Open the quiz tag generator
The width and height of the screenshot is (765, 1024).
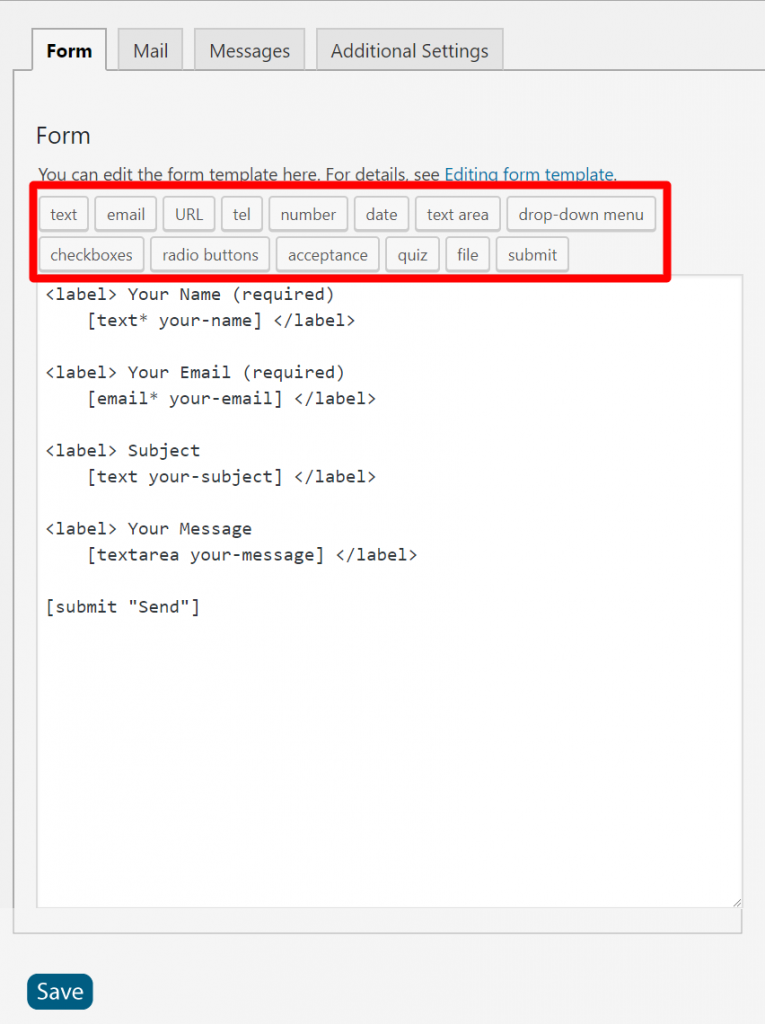coord(412,255)
